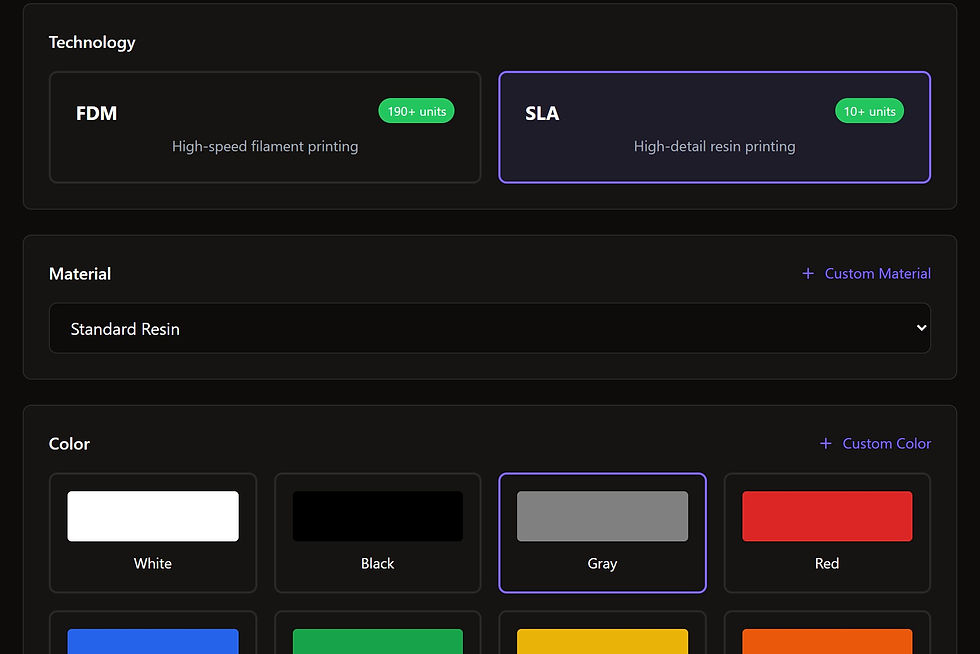Image resolution: width=980 pixels, height=654 pixels.
Task: Select the SLA technology card
Action: [714, 128]
